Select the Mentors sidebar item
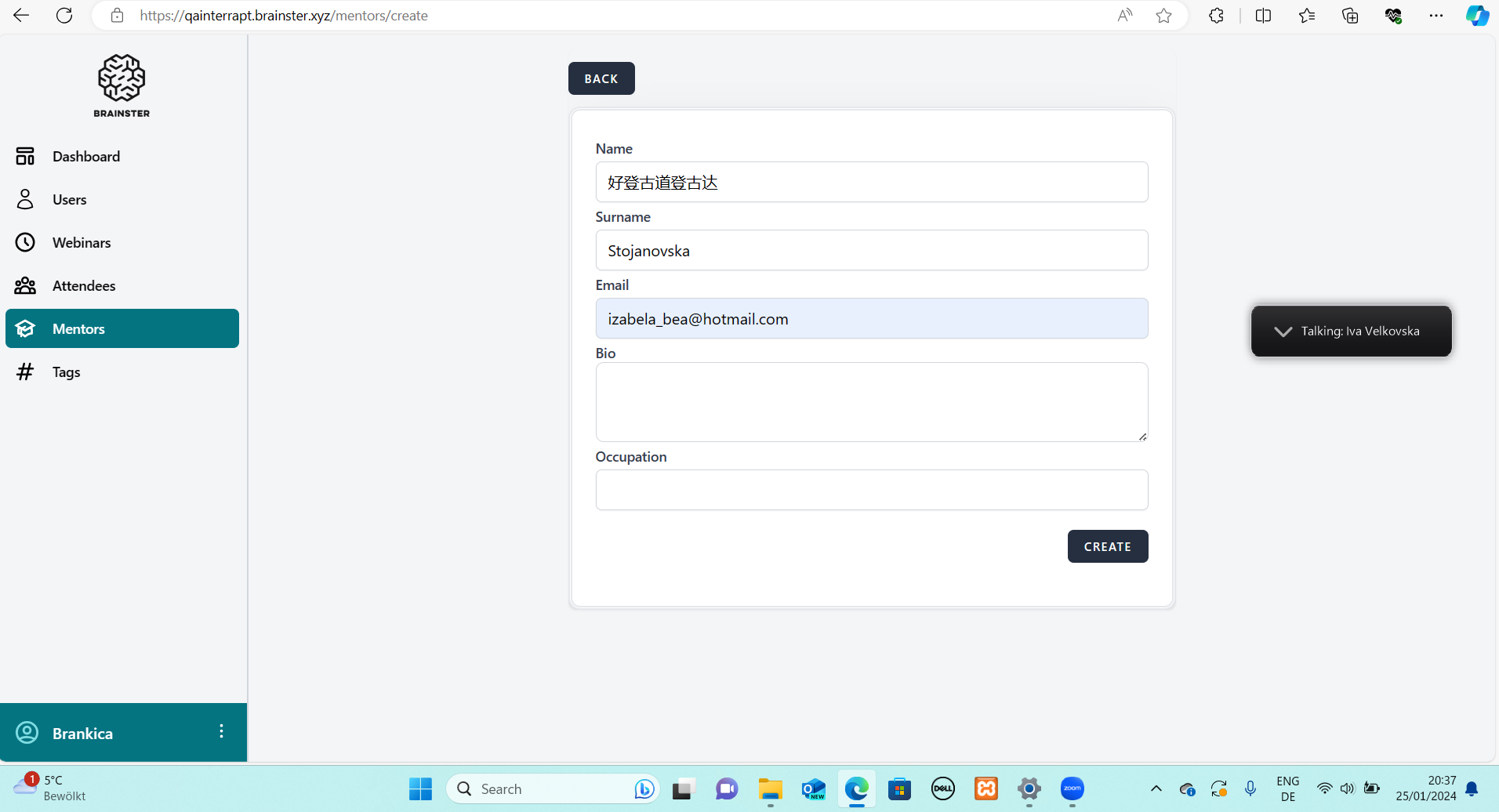The width and height of the screenshot is (1499, 812). tap(122, 329)
